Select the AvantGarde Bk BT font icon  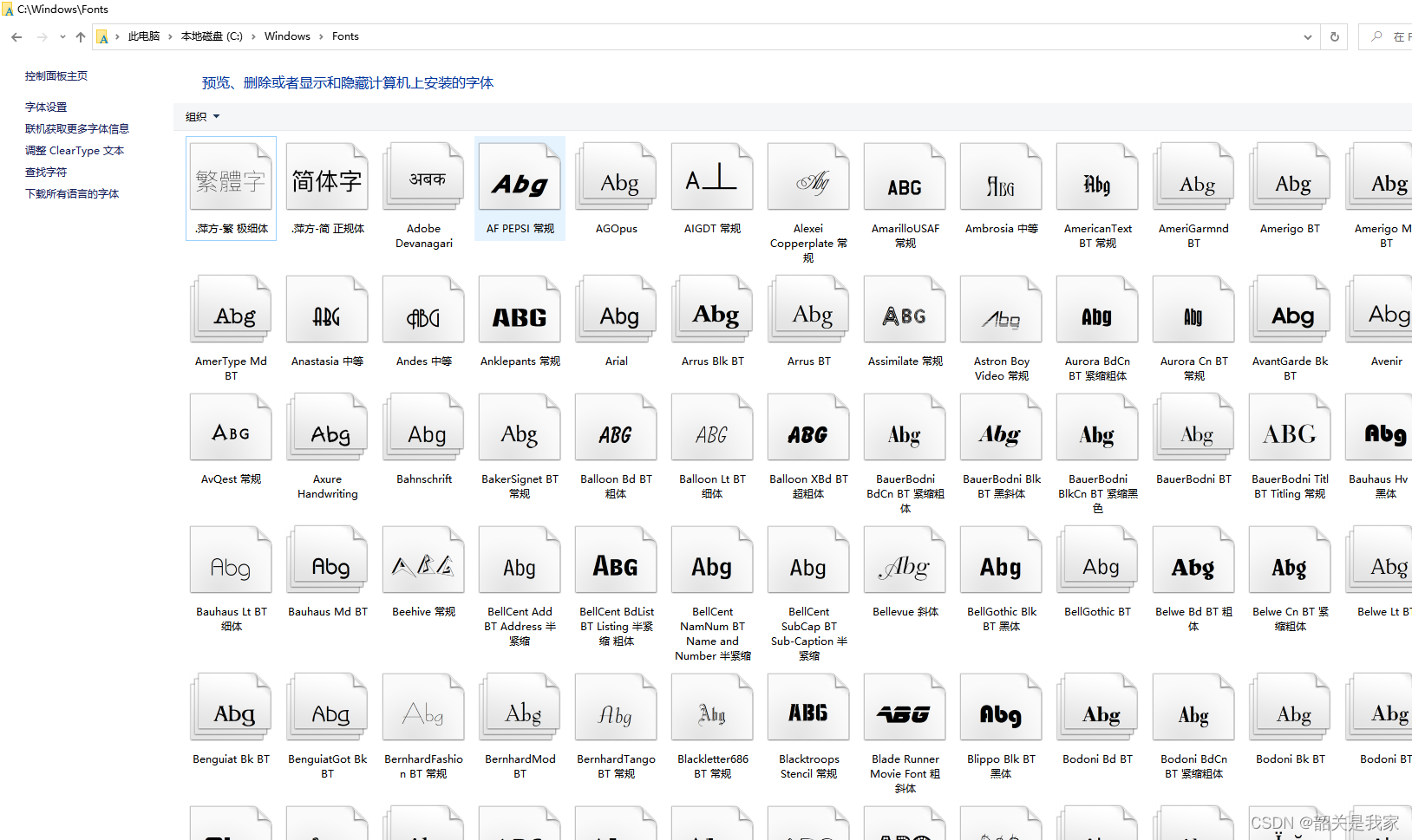pos(1290,309)
